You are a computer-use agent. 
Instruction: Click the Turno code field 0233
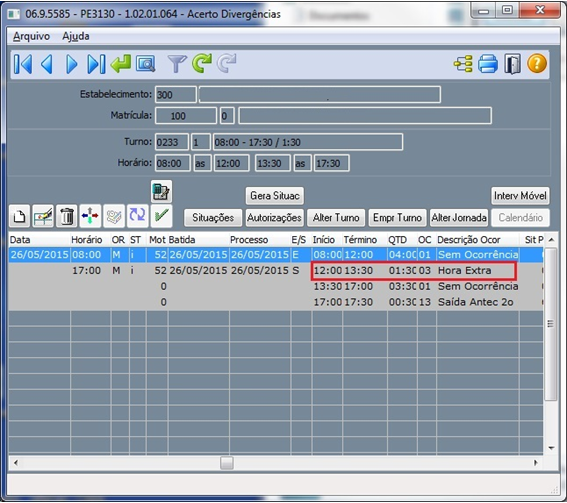[x=172, y=142]
